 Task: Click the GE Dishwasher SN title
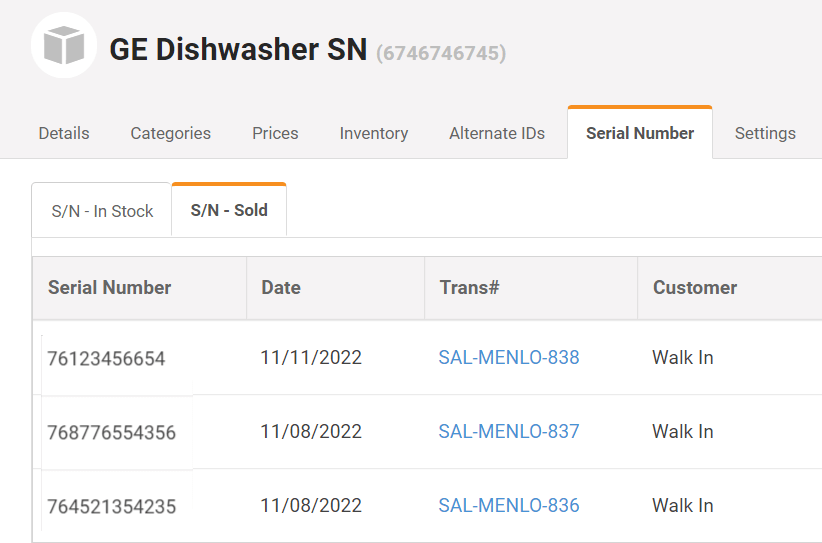(238, 49)
